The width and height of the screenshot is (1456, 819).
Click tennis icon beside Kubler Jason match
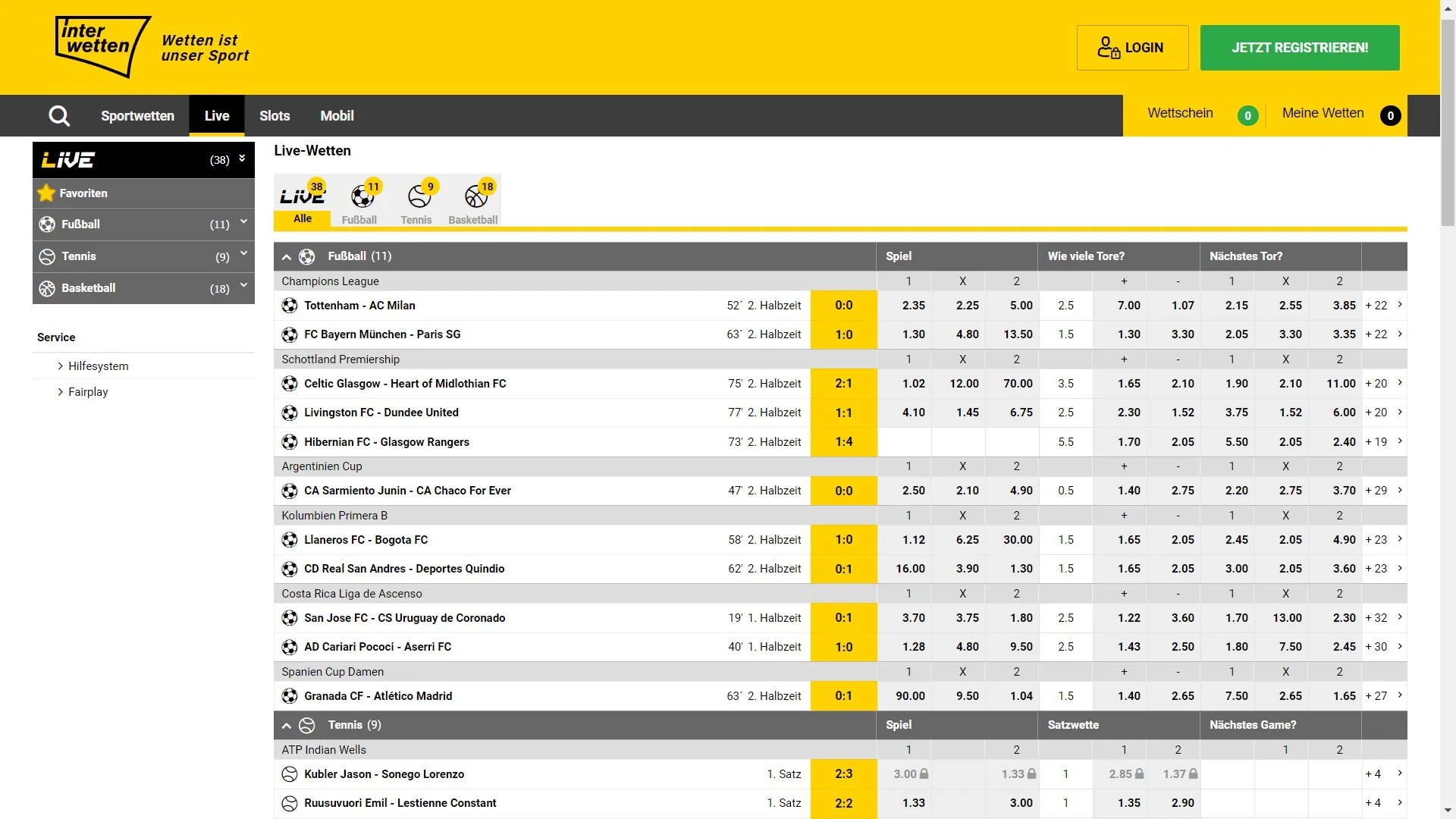pos(290,774)
